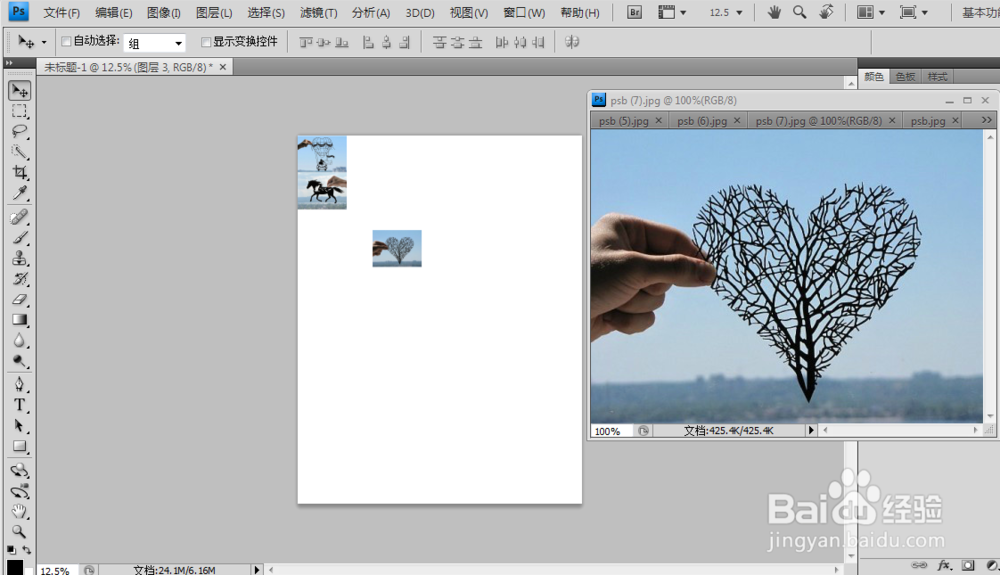The width and height of the screenshot is (1000, 575).
Task: Switch to the 色板 panel tab
Action: pyautogui.click(x=905, y=76)
